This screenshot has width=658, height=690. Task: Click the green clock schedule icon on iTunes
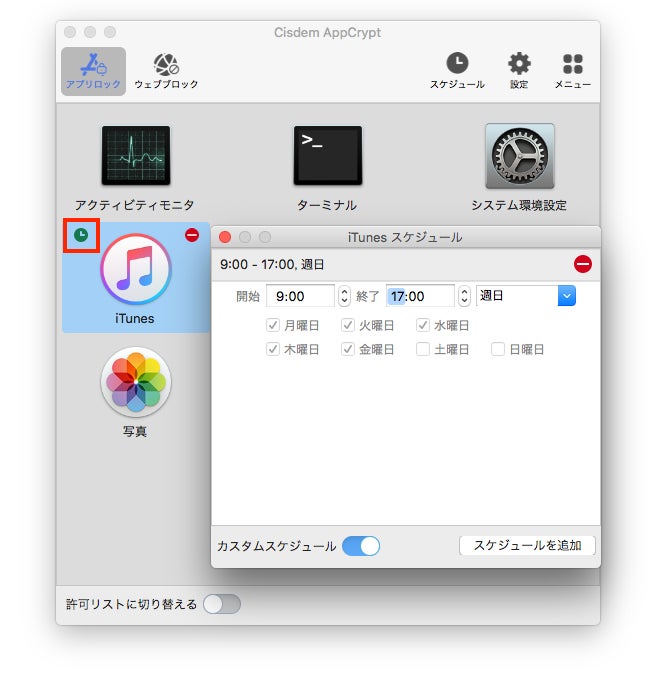[81, 235]
